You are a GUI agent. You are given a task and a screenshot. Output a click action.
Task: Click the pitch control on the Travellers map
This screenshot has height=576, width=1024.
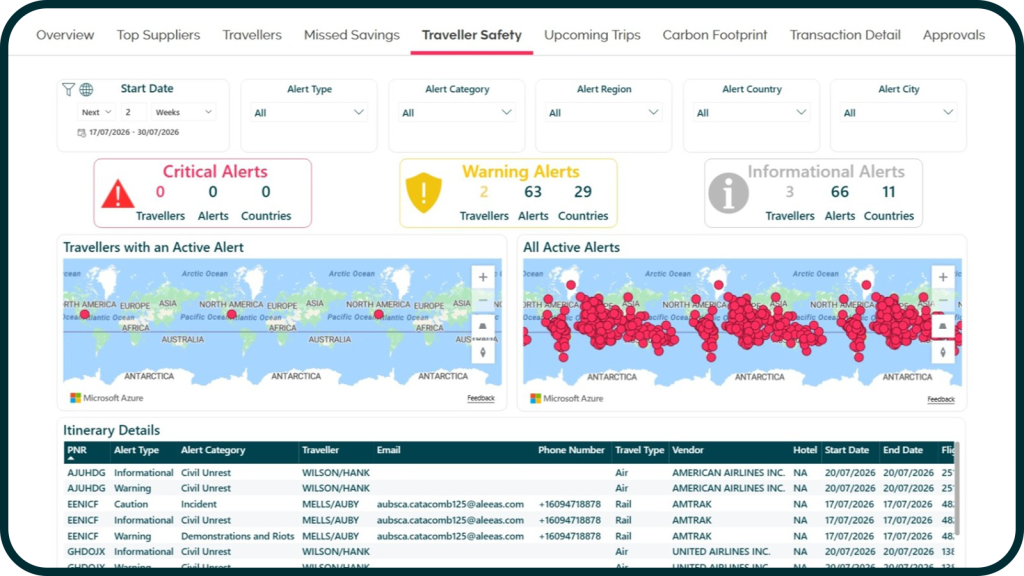[x=483, y=326]
